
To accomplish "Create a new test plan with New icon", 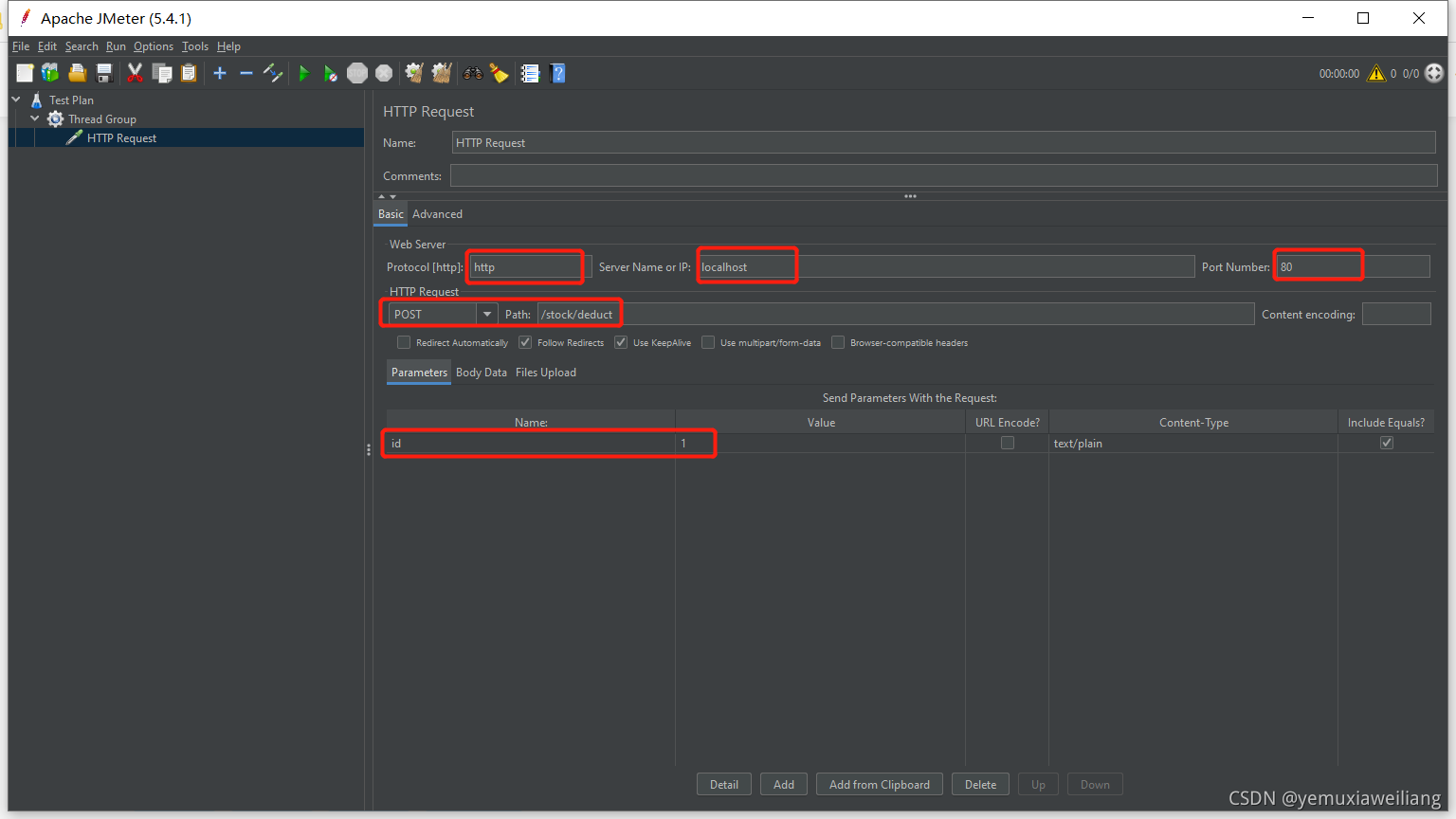I will [25, 73].
